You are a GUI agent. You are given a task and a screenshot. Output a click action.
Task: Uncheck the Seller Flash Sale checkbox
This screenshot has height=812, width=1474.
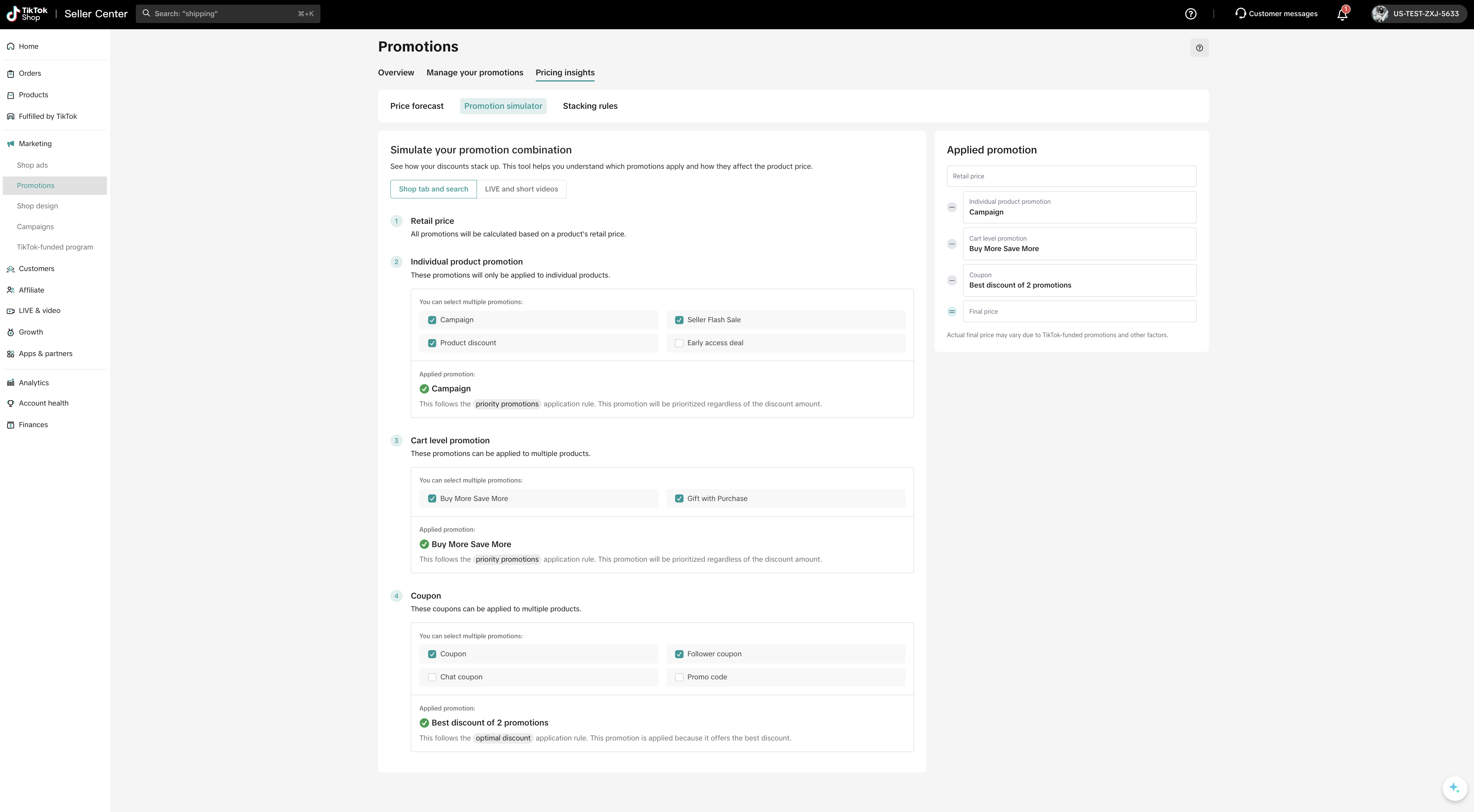click(679, 320)
